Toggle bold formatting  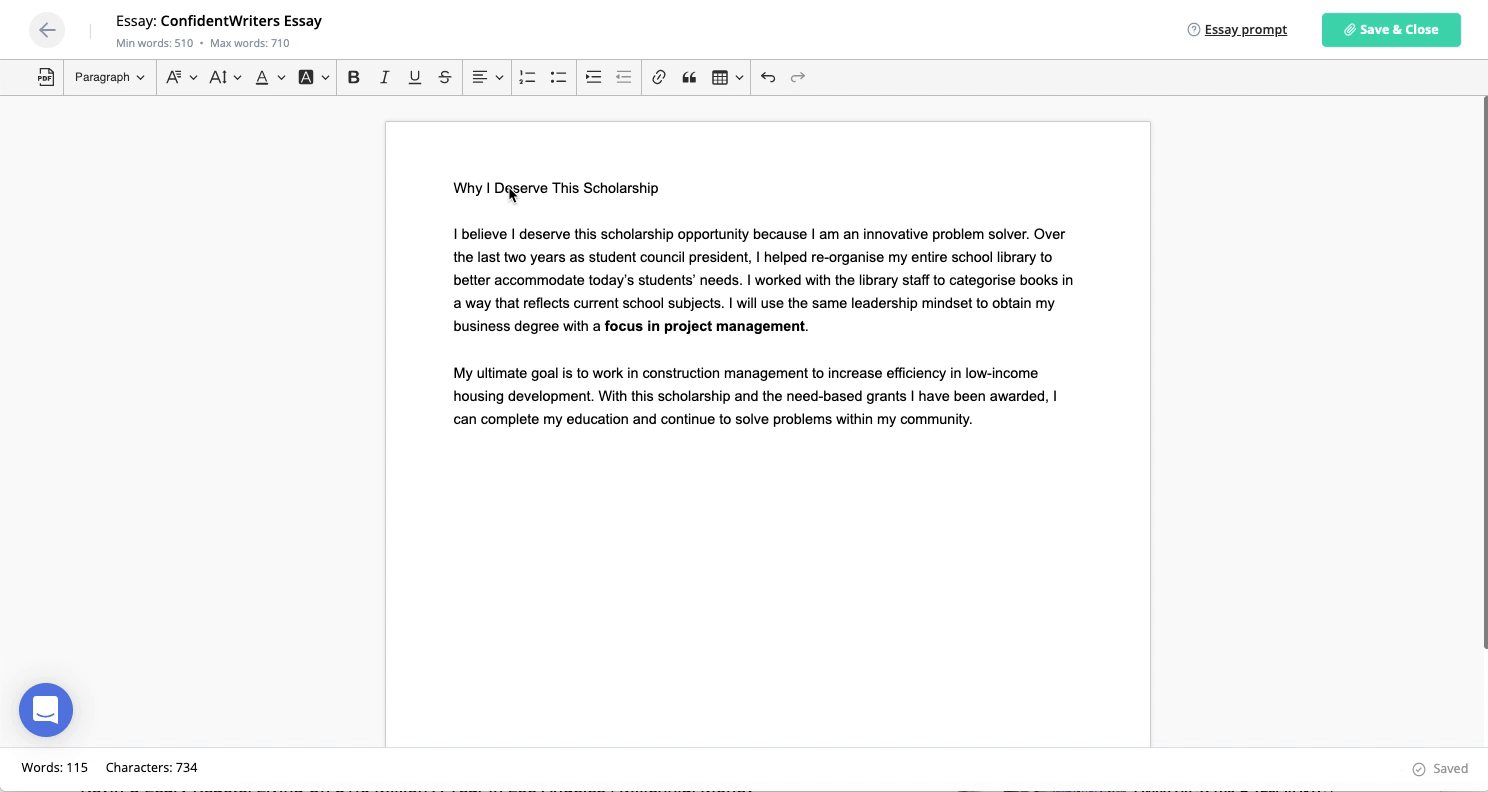(353, 77)
